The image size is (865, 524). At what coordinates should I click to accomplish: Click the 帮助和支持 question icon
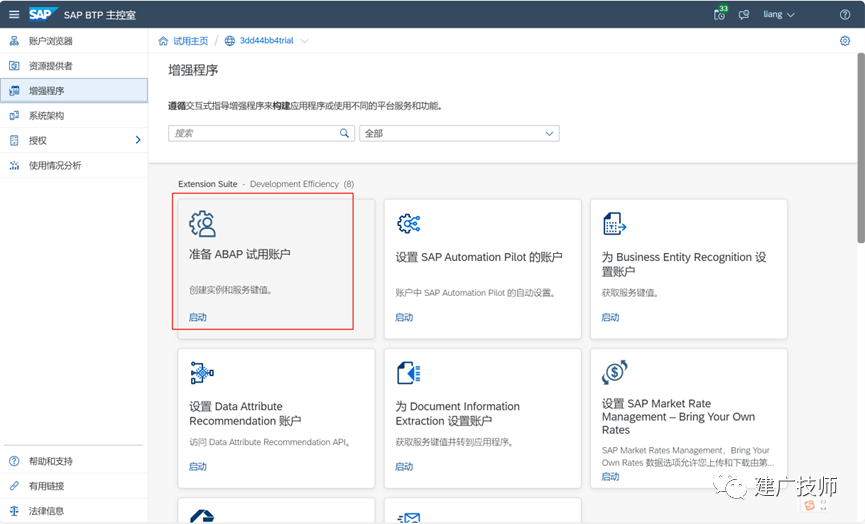point(14,461)
